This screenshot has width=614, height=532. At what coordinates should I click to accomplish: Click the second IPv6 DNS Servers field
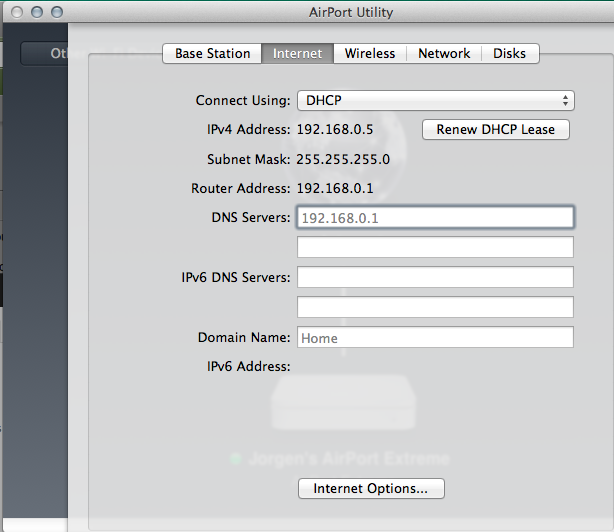[435, 307]
